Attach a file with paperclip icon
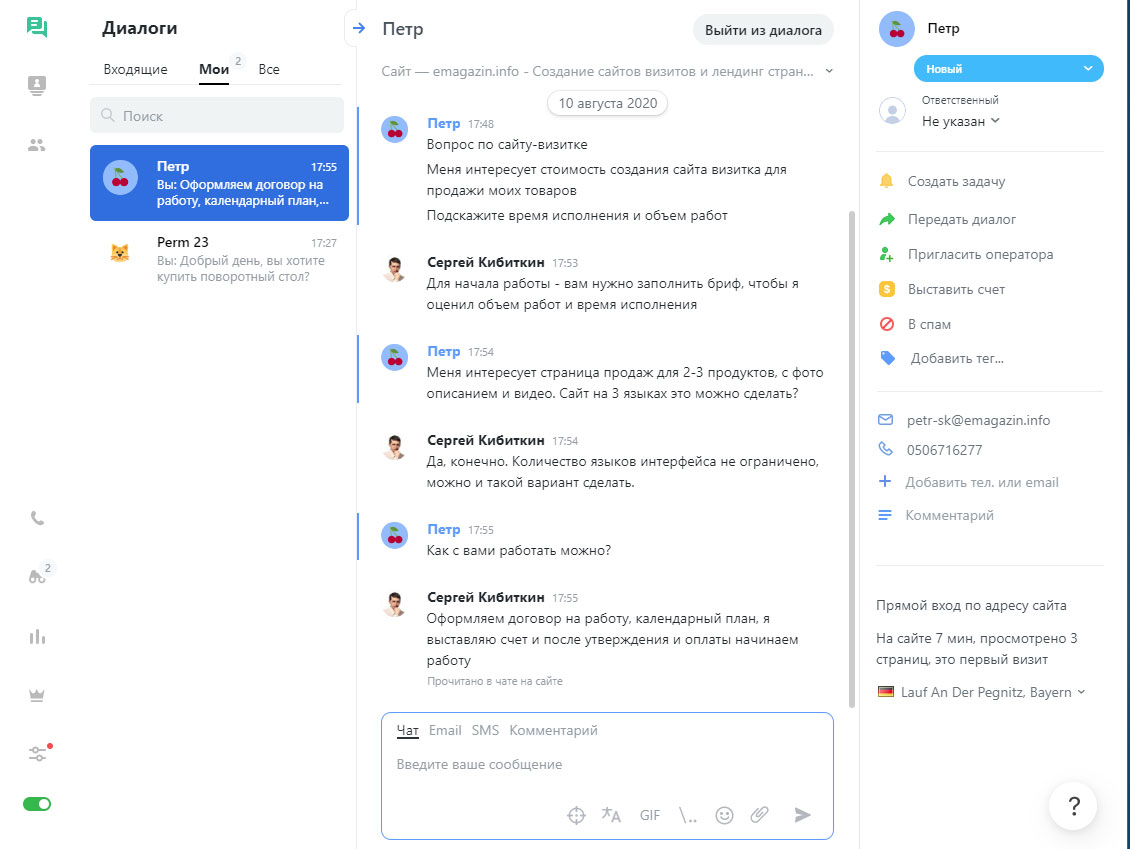Image resolution: width=1130 pixels, height=849 pixels. click(760, 815)
